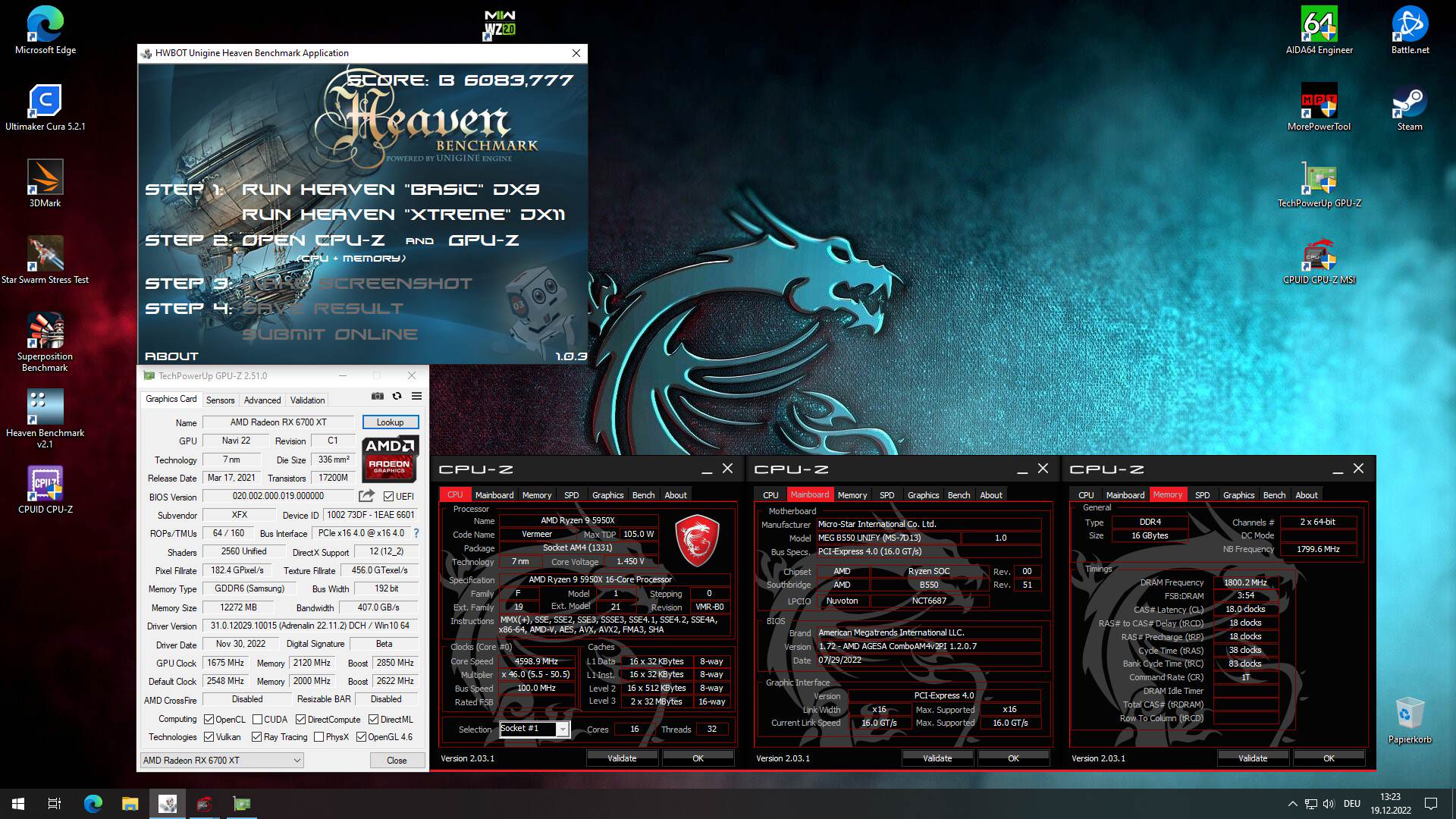The width and height of the screenshot is (1456, 819).
Task: Switch to GPU-Z Sensors tab
Action: [220, 400]
